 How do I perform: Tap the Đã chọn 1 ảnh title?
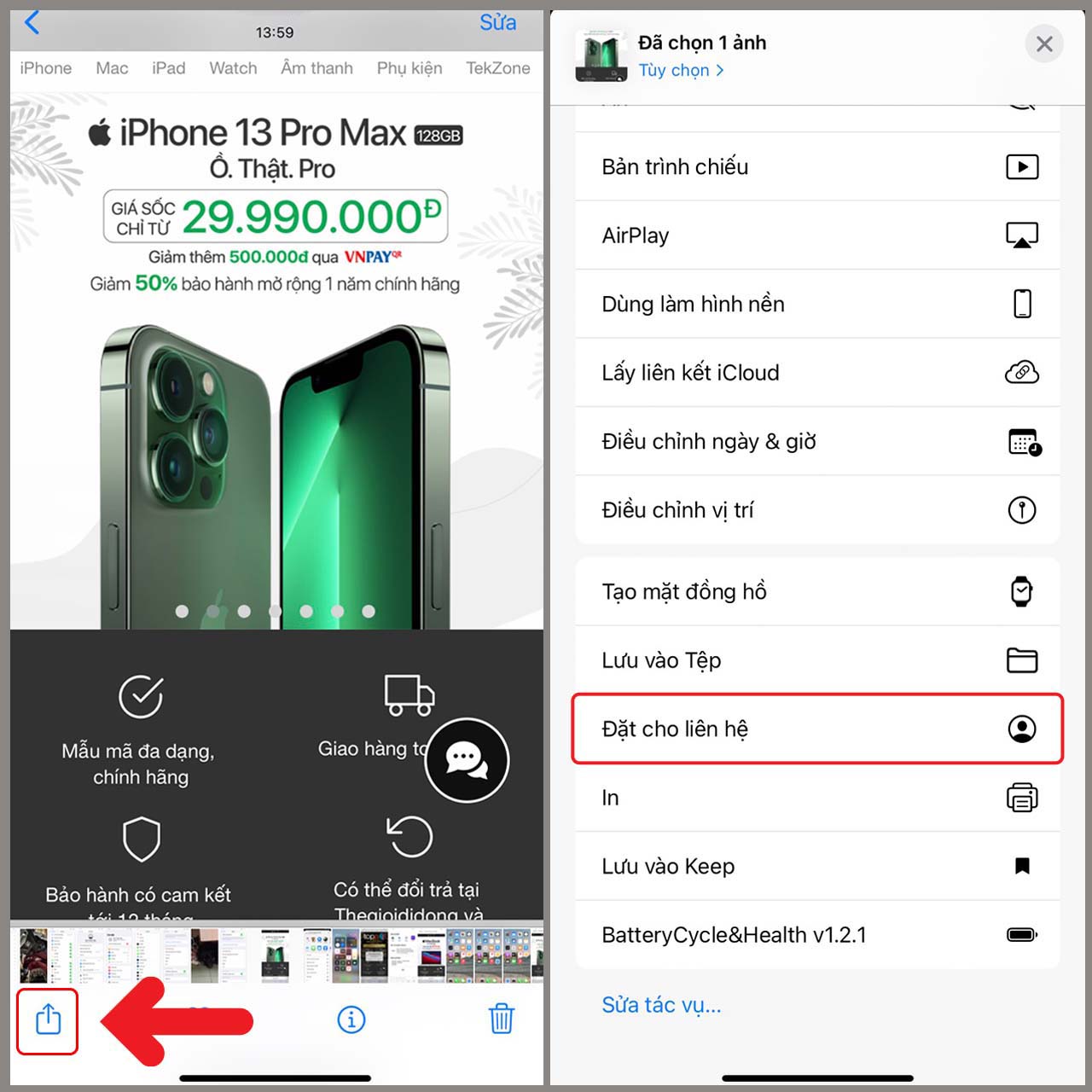(x=702, y=43)
